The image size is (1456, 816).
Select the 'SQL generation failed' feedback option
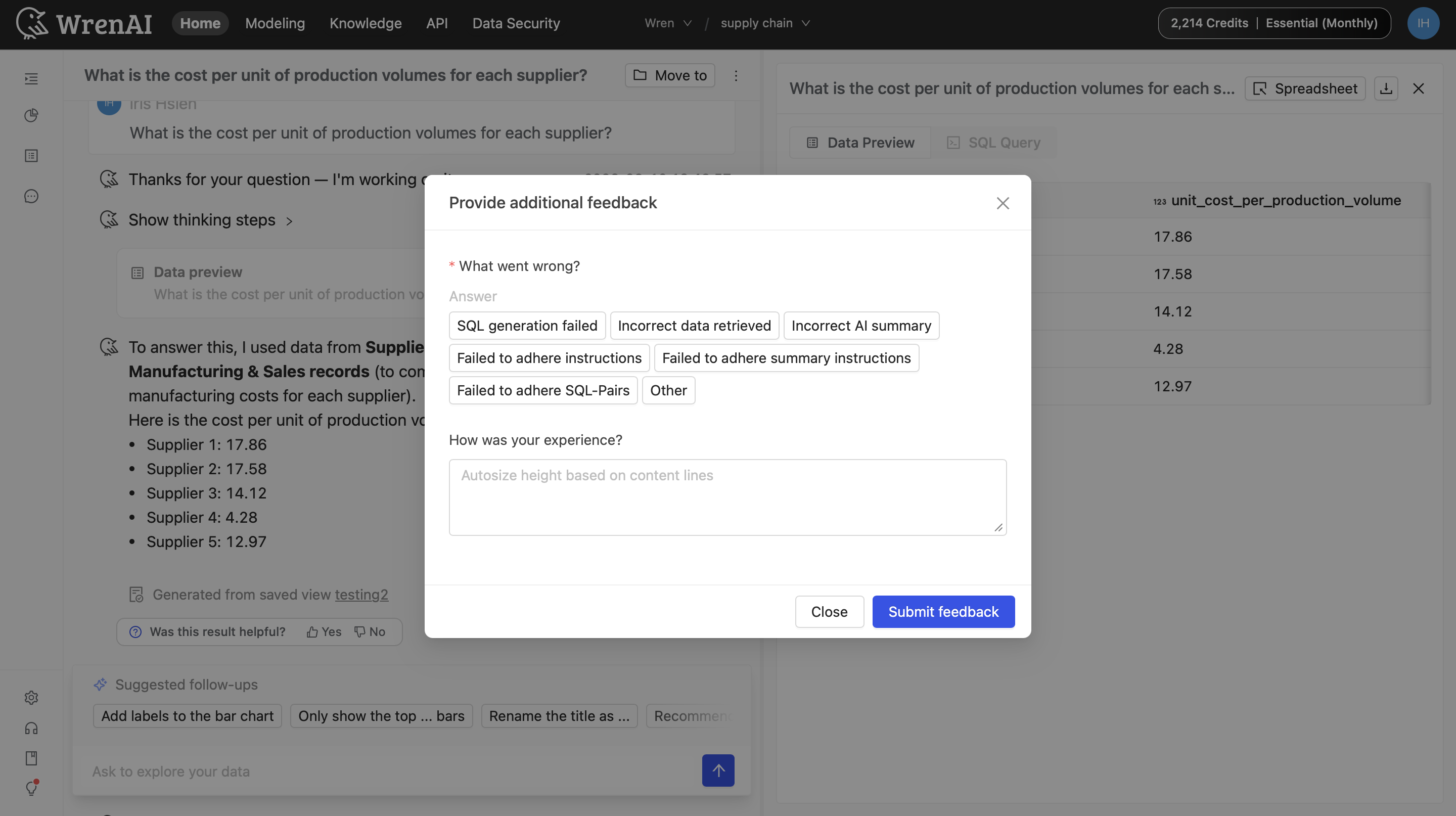[527, 326]
